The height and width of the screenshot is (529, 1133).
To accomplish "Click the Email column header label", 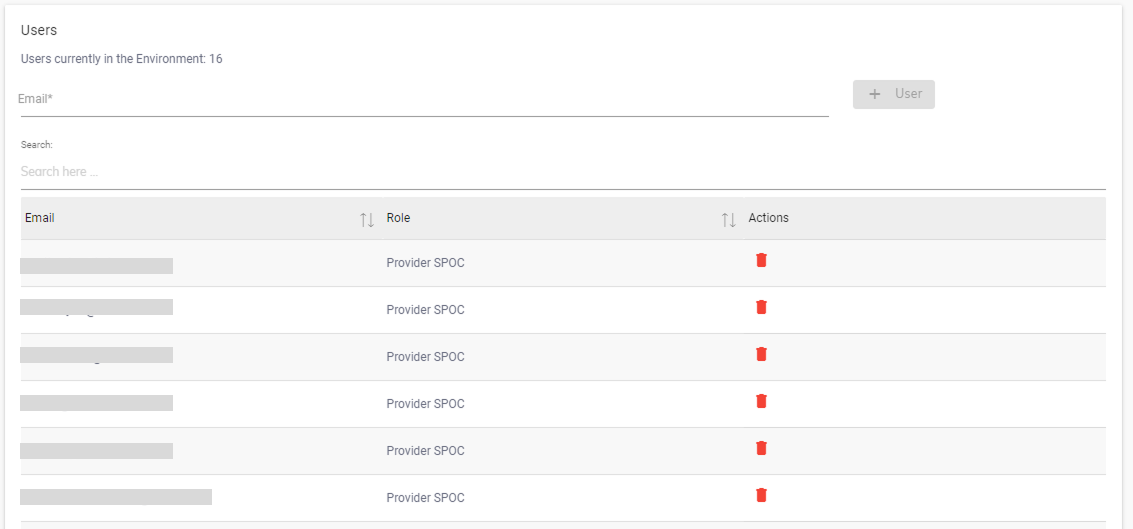I will pyautogui.click(x=40, y=218).
